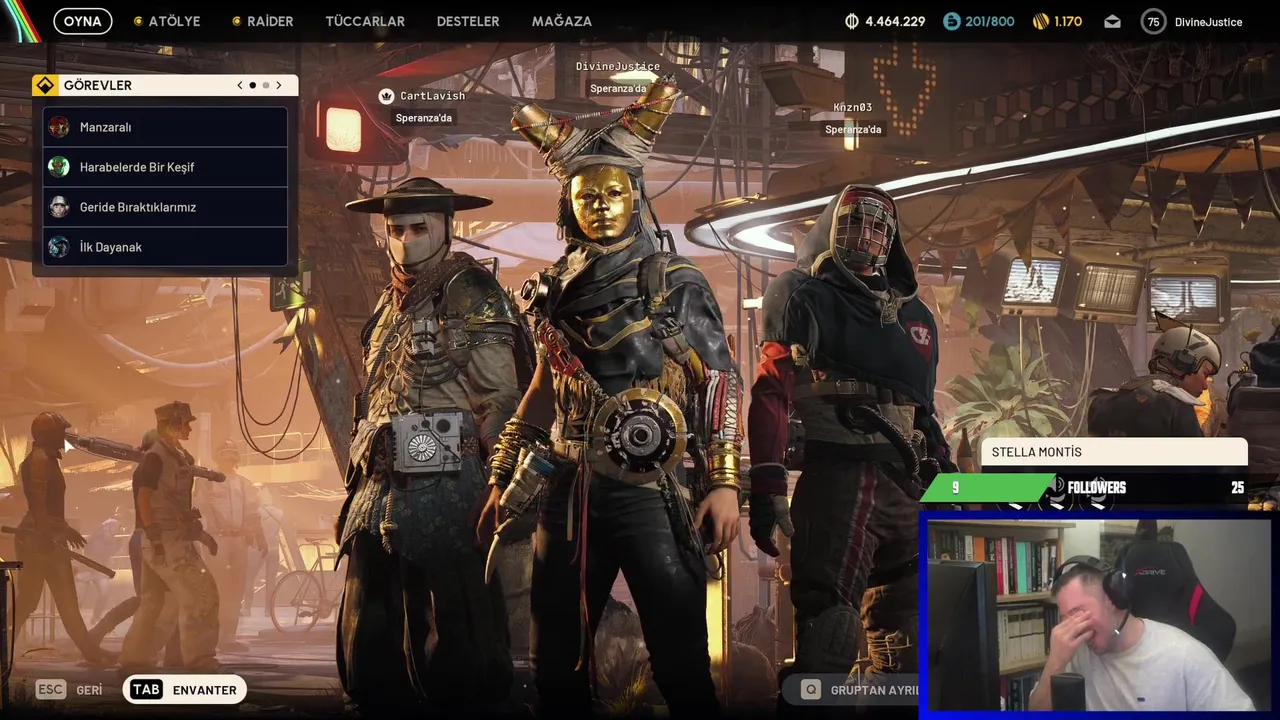The image size is (1280, 720).
Task: Go to previous quests page arrow
Action: 240,85
